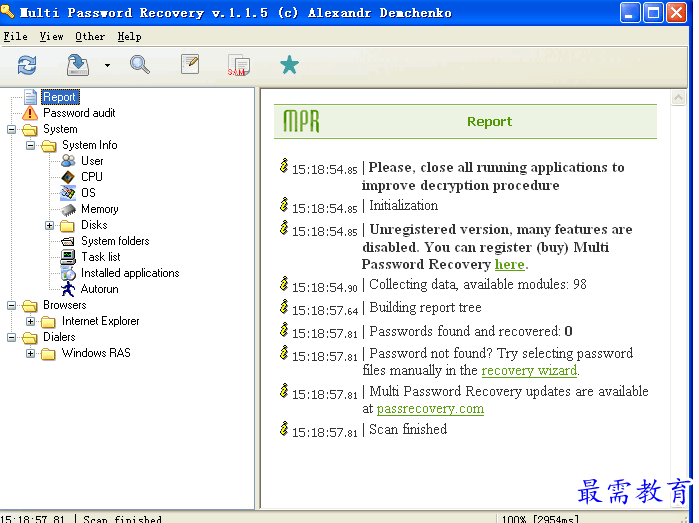Open the recovery wizard link
This screenshot has width=699, height=523.
pyautogui.click(x=529, y=371)
